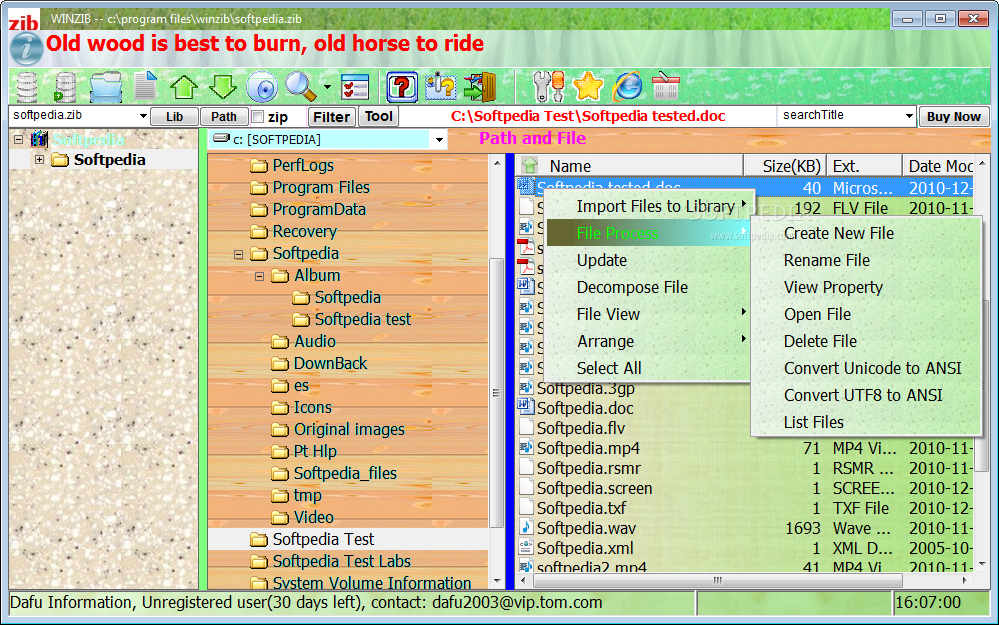Click the document page toolbar icon
The image size is (999, 625).
pyautogui.click(x=145, y=86)
